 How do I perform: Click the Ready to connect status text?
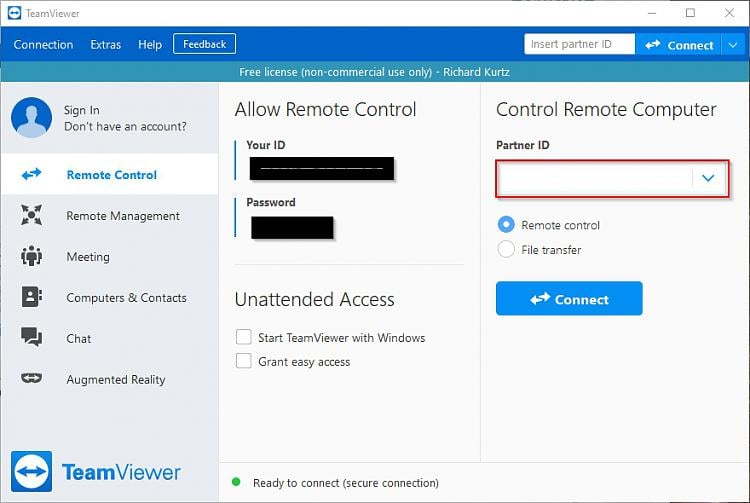pyautogui.click(x=346, y=483)
